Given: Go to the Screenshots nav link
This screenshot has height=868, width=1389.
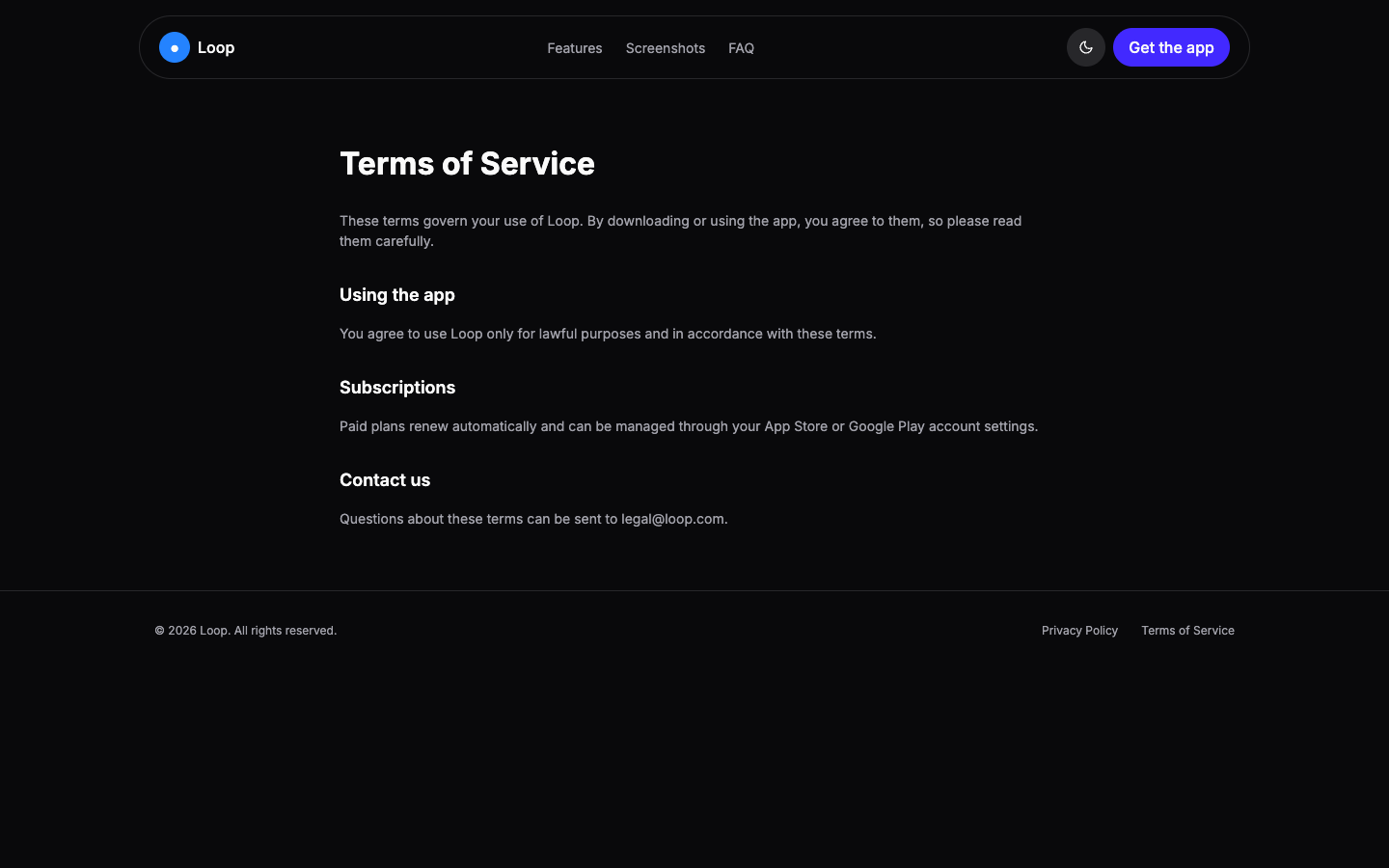Looking at the screenshot, I should pos(666,48).
